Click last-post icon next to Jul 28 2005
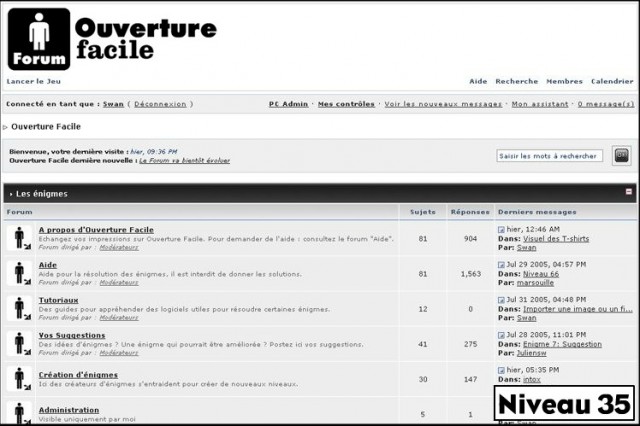 501,335
